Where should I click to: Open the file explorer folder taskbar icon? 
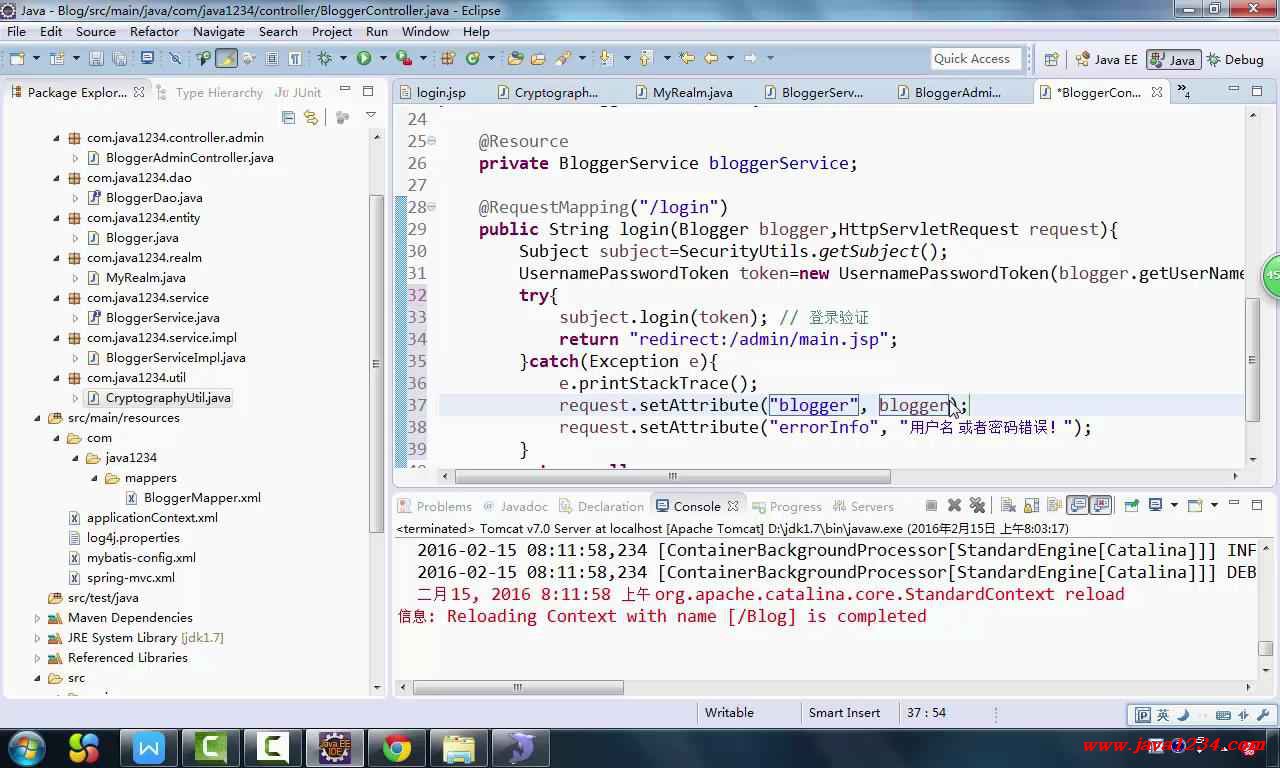pyautogui.click(x=459, y=748)
